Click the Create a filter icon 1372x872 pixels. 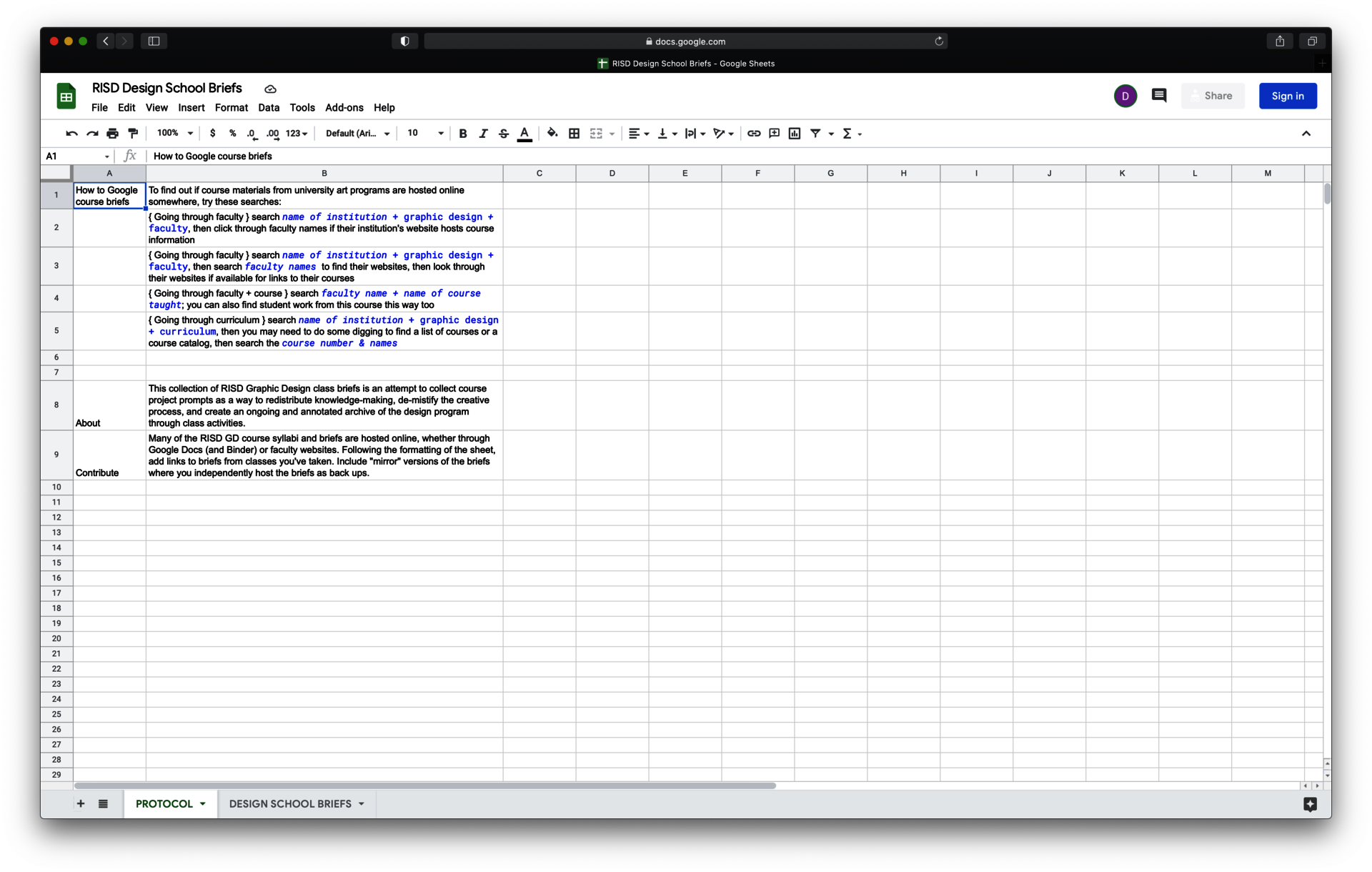pyautogui.click(x=815, y=134)
